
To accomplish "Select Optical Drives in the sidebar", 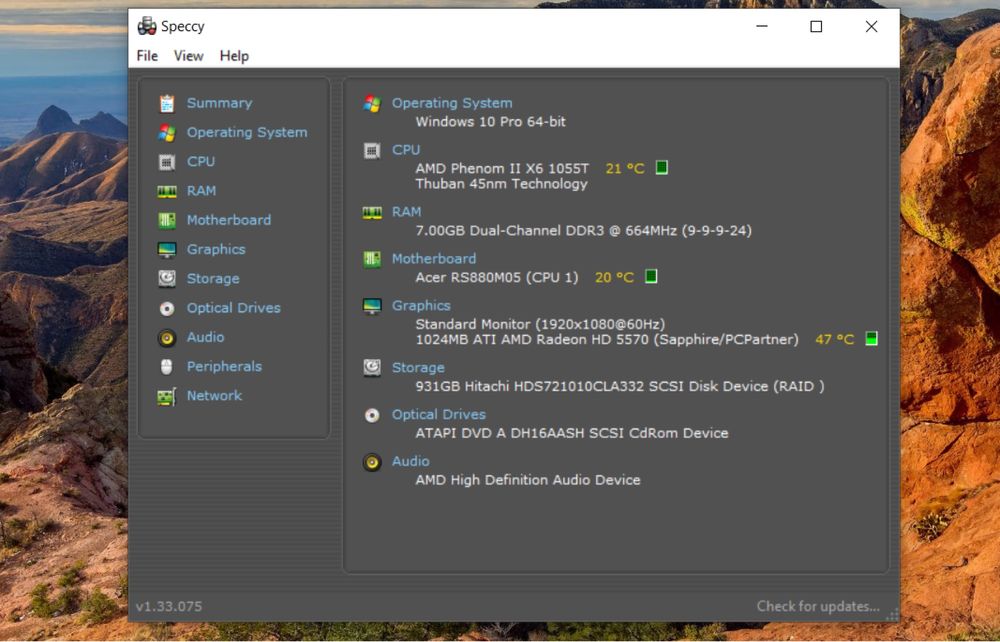I will 233,309.
